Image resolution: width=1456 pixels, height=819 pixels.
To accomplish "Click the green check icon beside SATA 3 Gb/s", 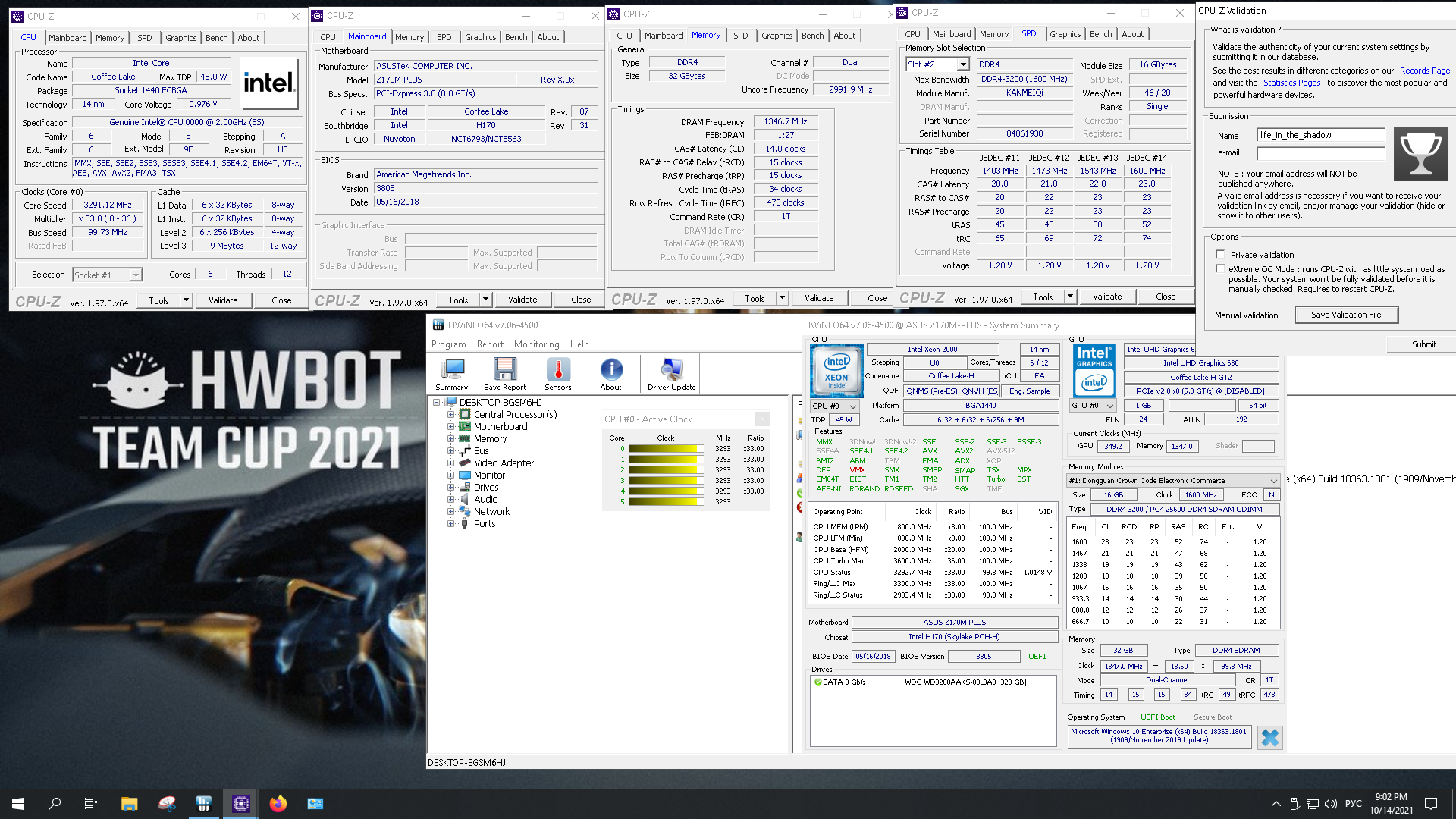I will click(817, 682).
